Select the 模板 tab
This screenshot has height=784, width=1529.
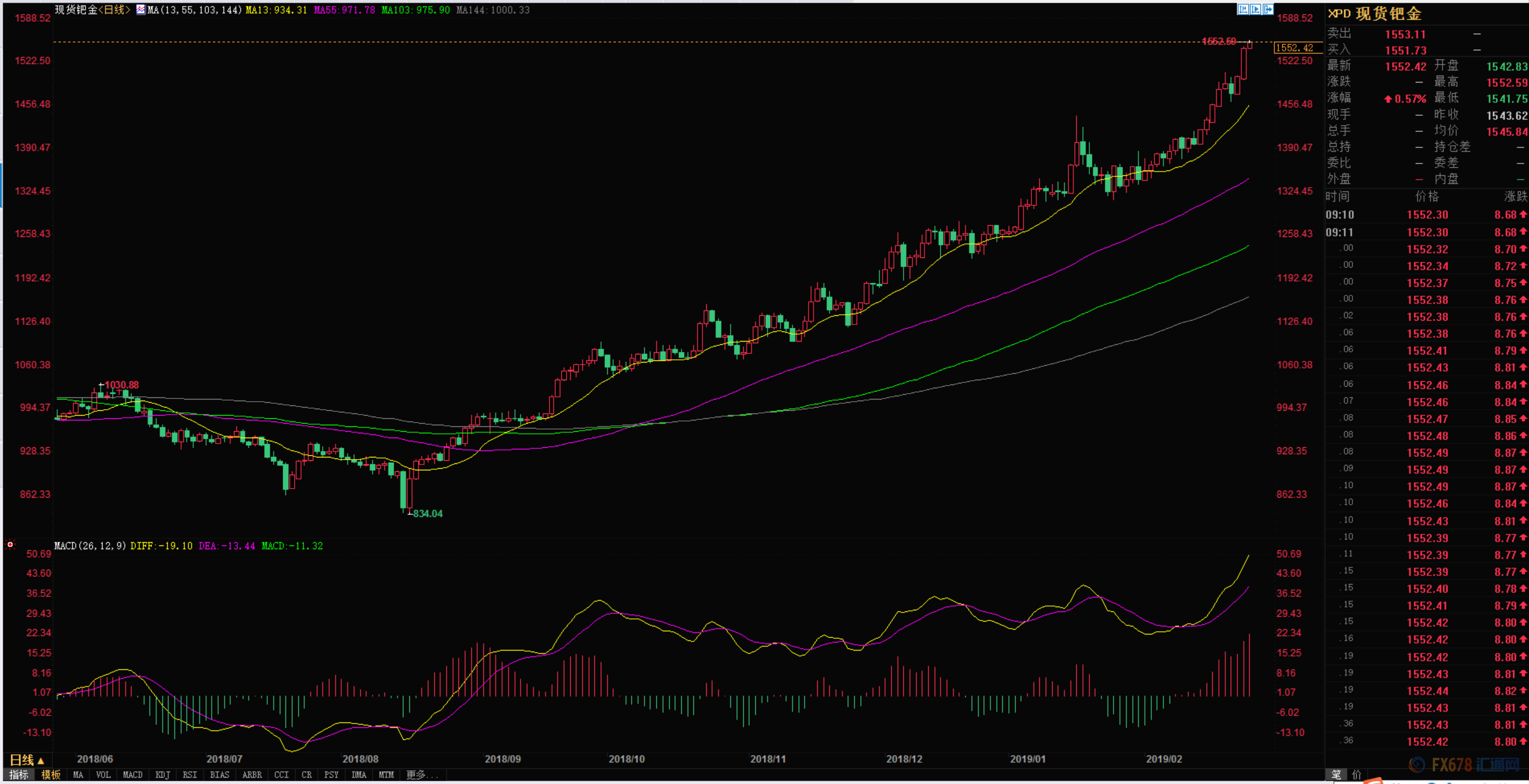pyautogui.click(x=51, y=774)
